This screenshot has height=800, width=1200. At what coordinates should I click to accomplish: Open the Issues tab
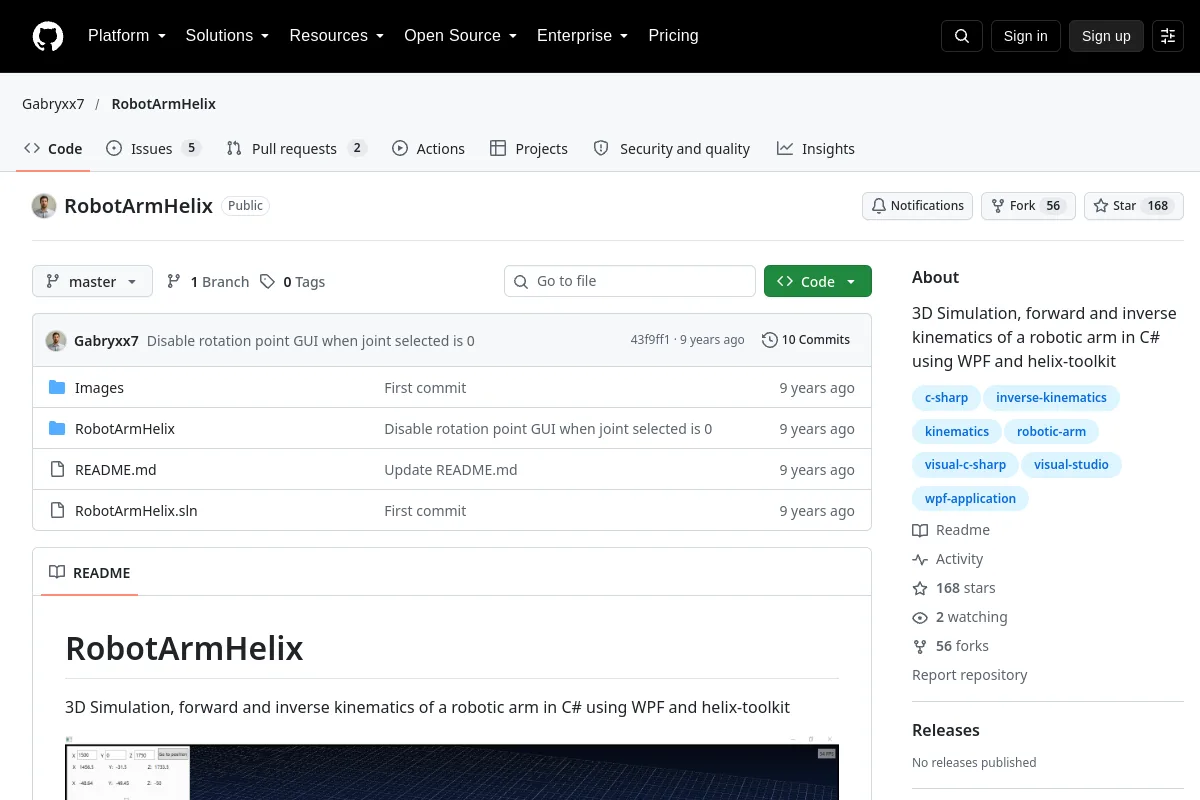pyautogui.click(x=153, y=149)
